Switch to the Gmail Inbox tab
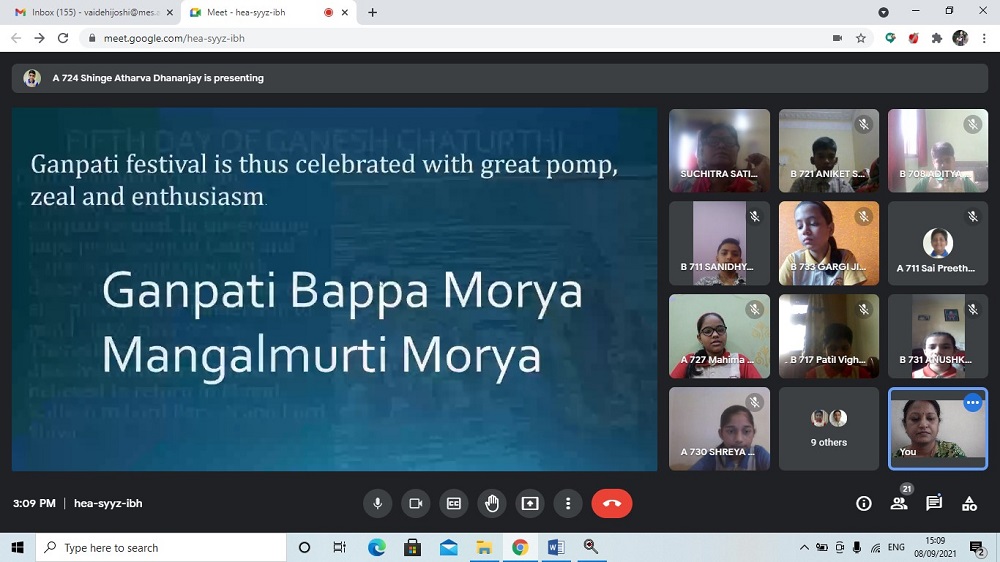 [x=90, y=12]
